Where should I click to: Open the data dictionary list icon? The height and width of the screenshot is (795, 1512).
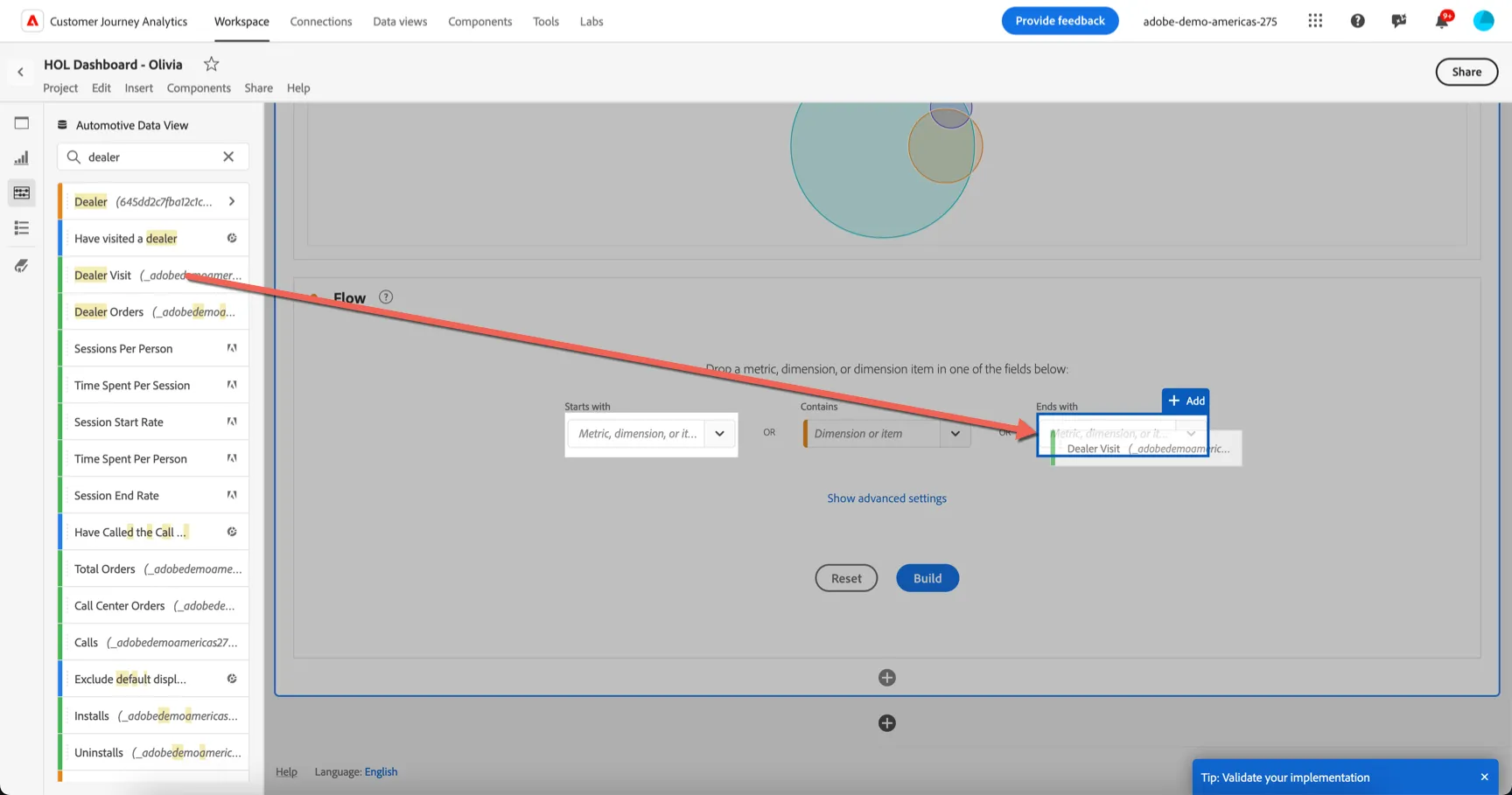coord(22,228)
